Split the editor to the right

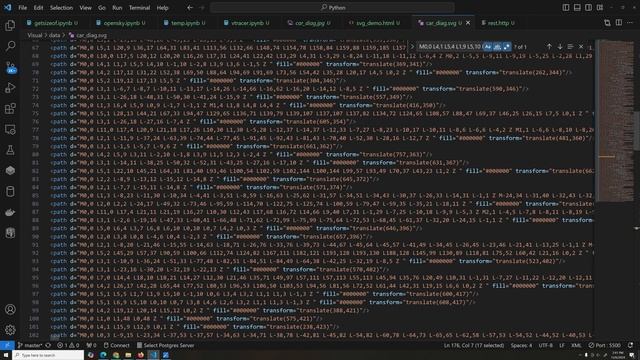(x=619, y=23)
